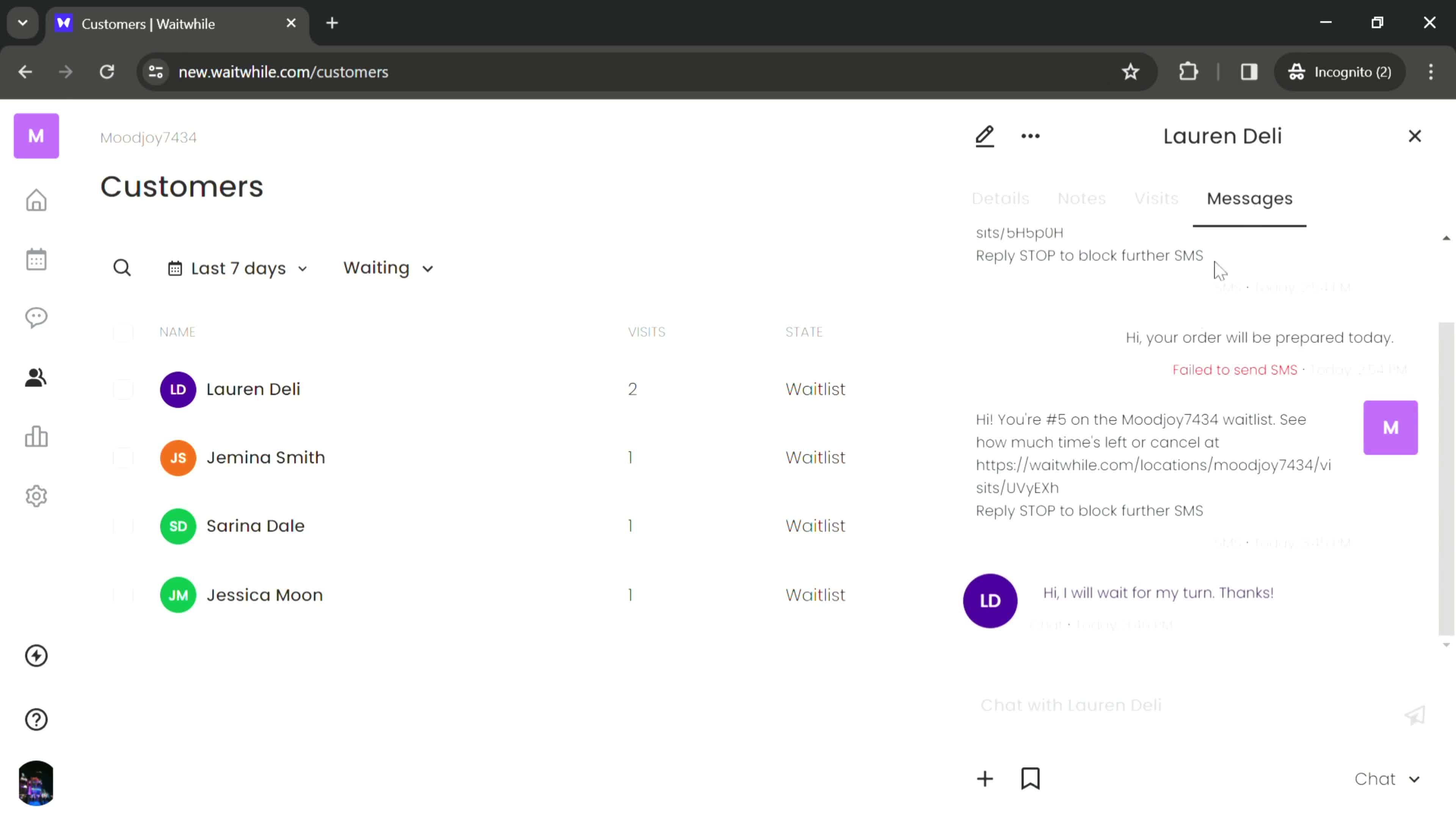
Task: Select the customers/people sidebar icon
Action: 36,377
